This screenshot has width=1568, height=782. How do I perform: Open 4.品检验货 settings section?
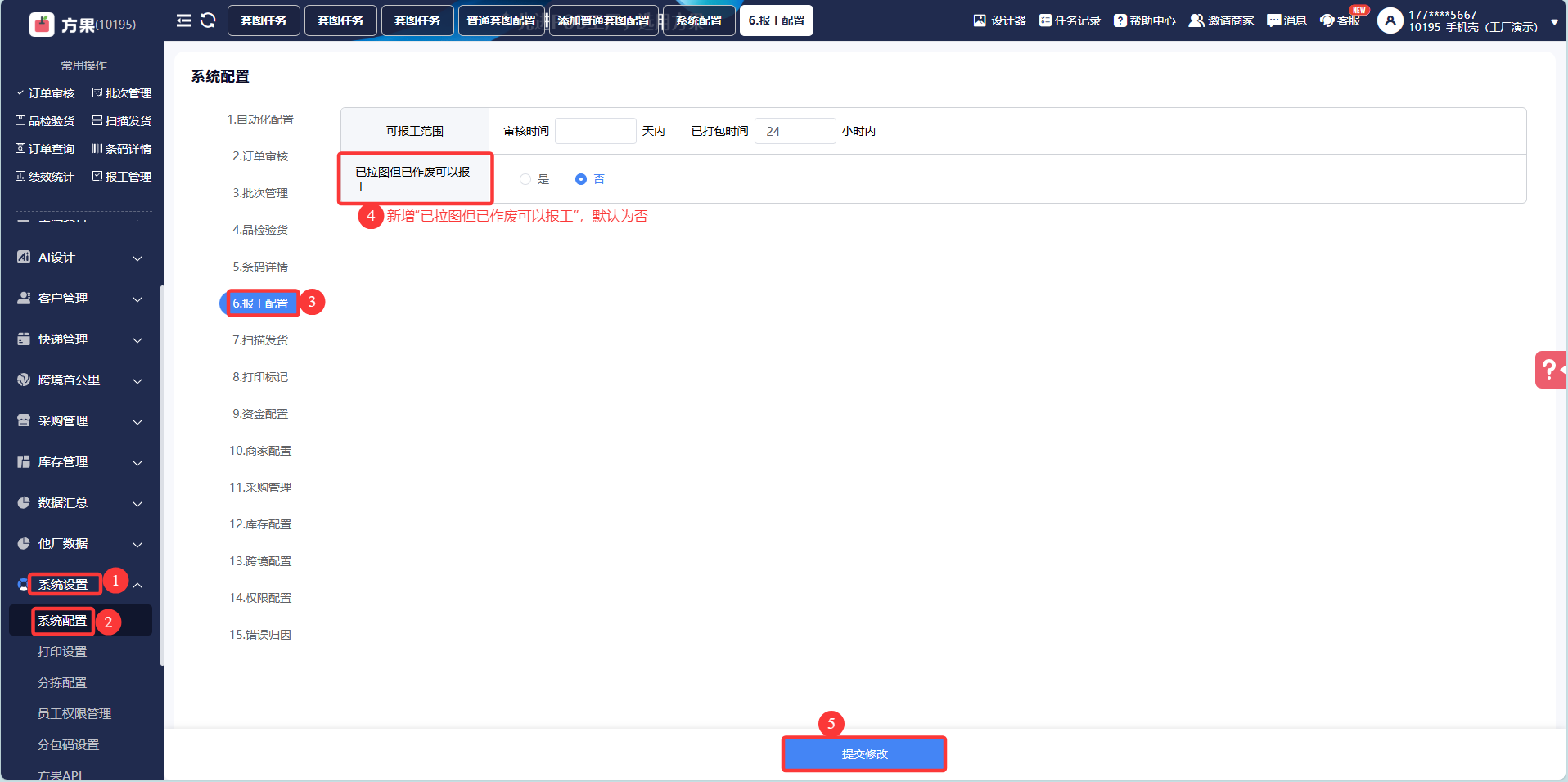pos(260,230)
